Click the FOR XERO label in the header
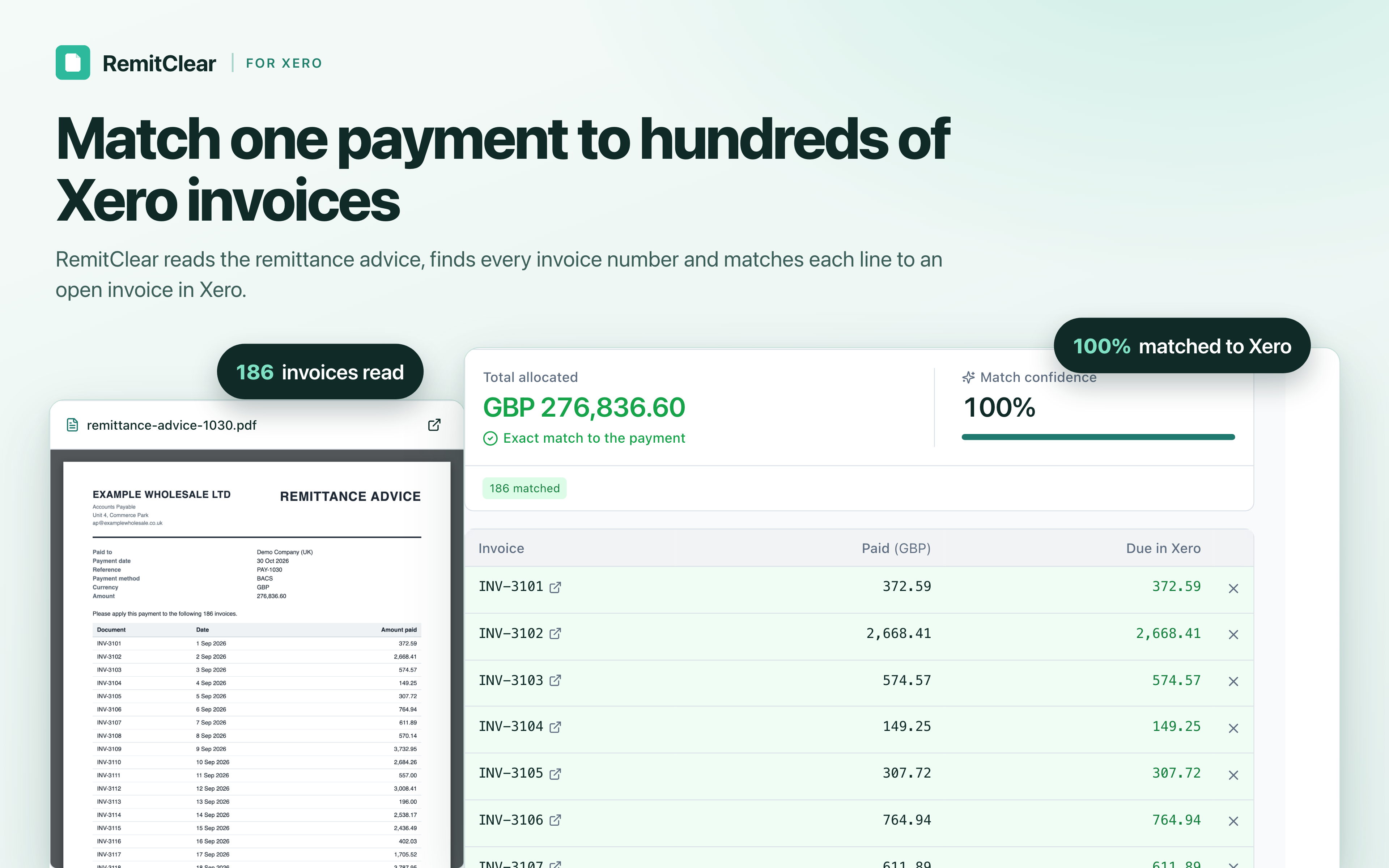This screenshot has height=868, width=1389. tap(284, 63)
